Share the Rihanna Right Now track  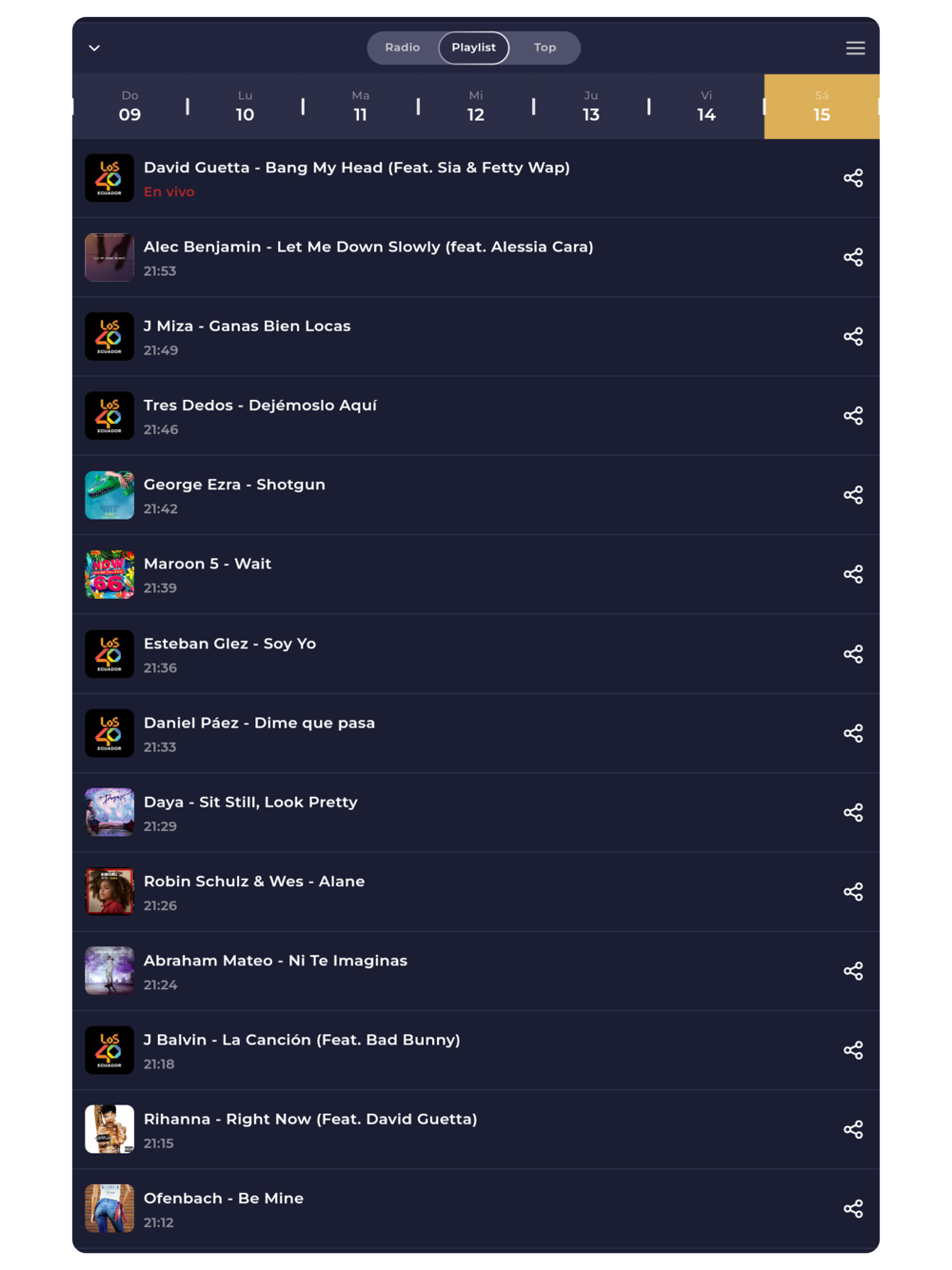[x=853, y=1129]
